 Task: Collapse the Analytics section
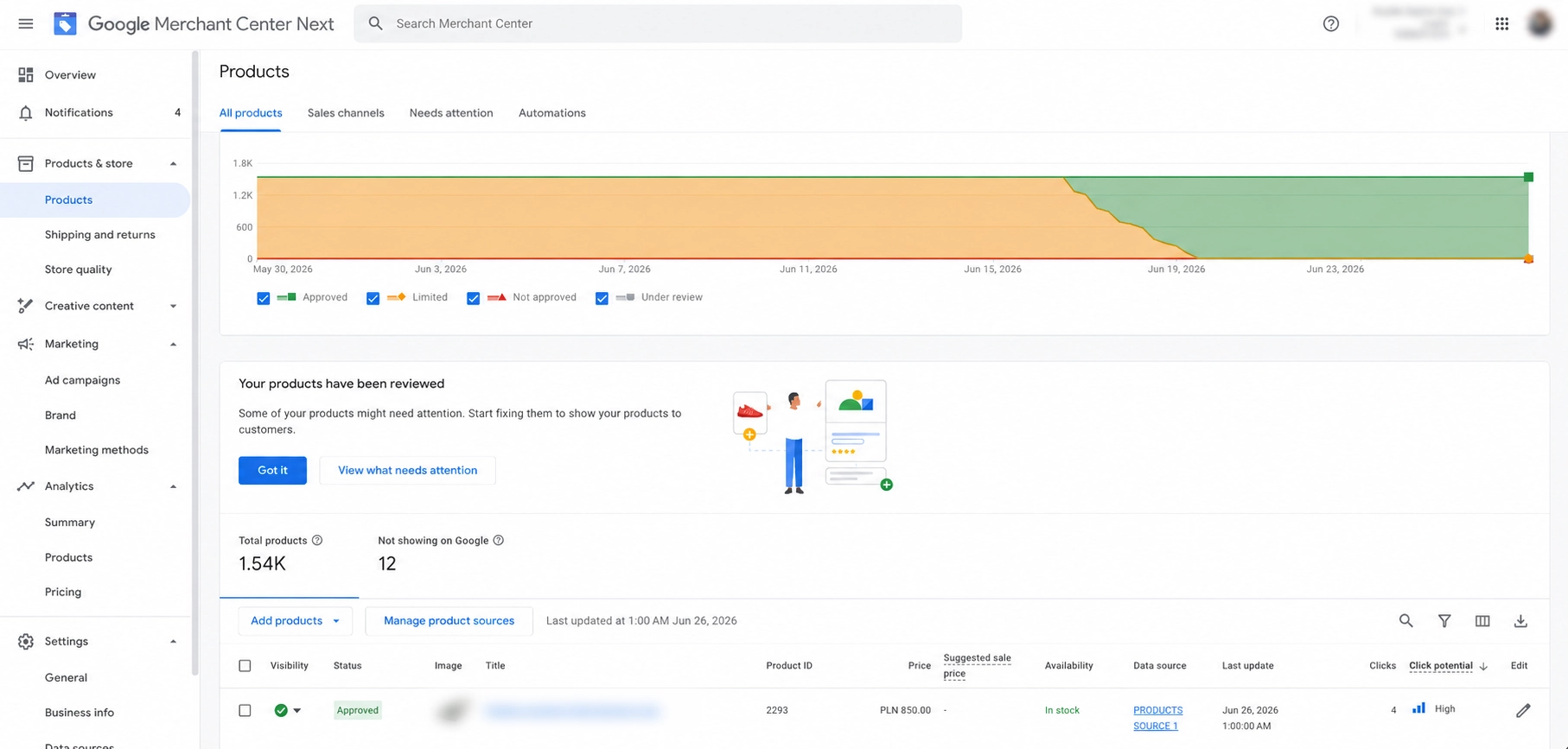(x=173, y=486)
